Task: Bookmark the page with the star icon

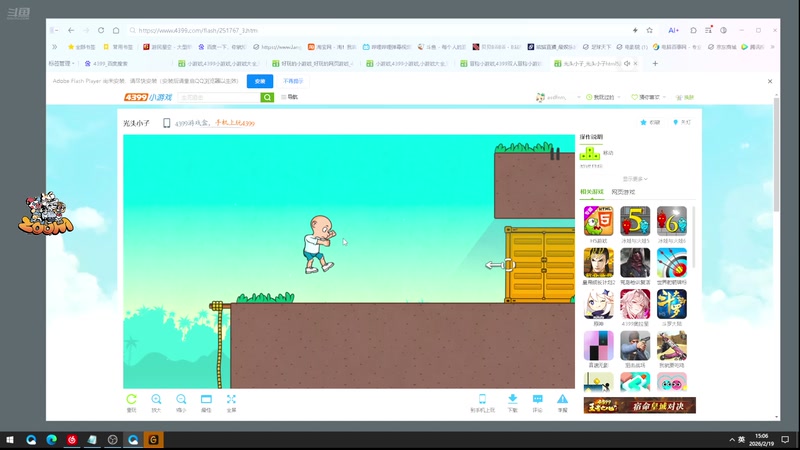Action: [x=649, y=31]
